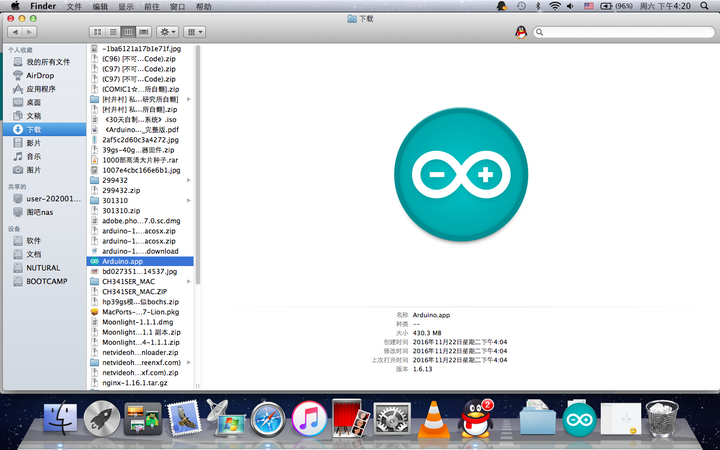Select file Moonlight-1.1.1.dmg
The height and width of the screenshot is (450, 720).
[x=140, y=322]
